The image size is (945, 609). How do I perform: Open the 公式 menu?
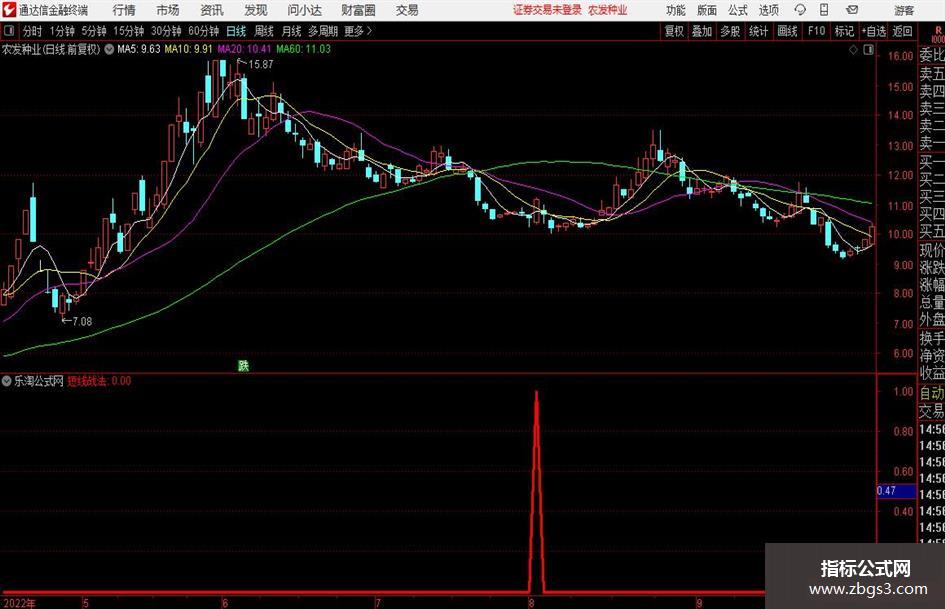tap(738, 10)
